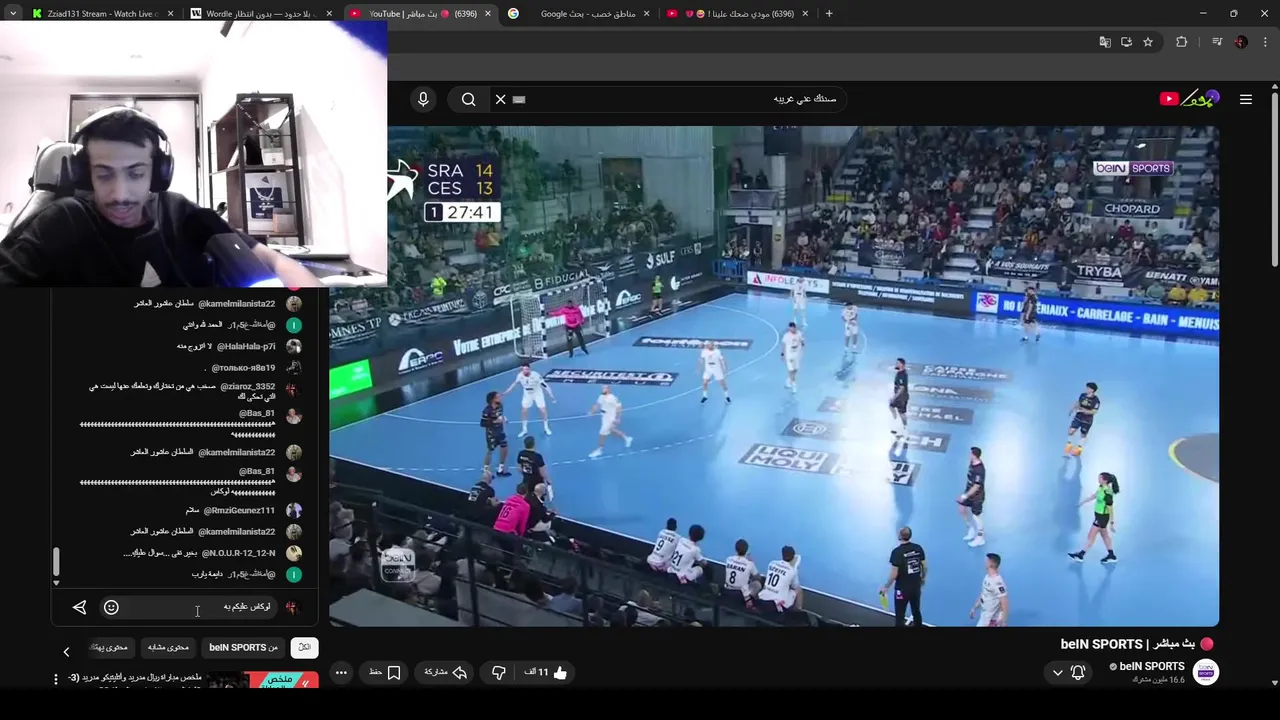Open a new browser tab
Screen dimensions: 1280x720
coord(829,14)
